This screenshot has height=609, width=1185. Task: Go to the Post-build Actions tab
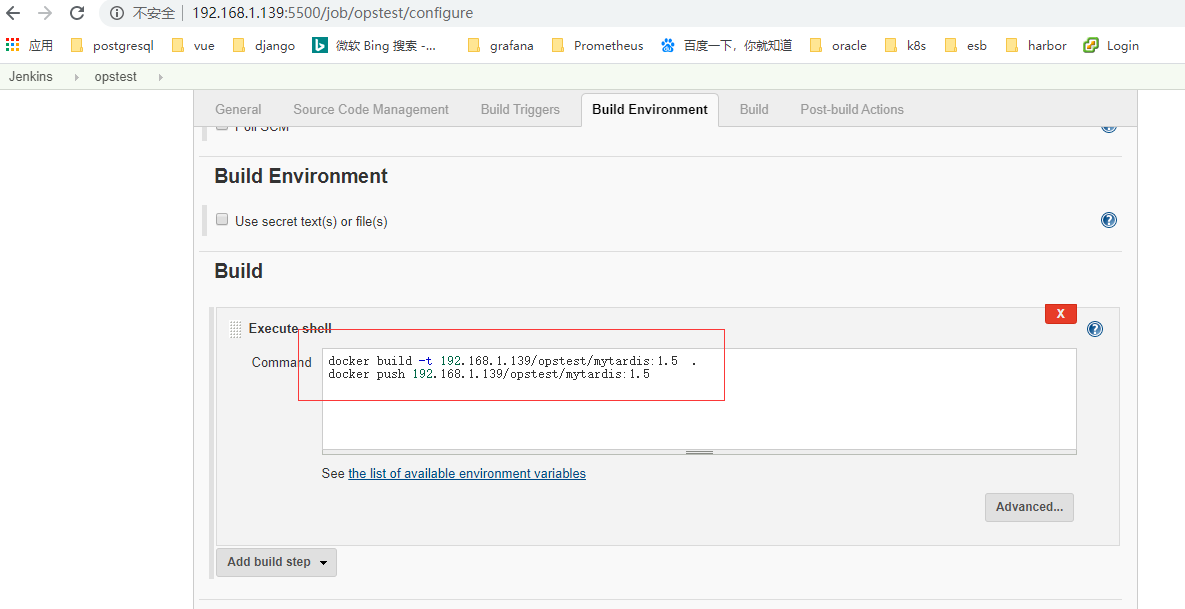(852, 110)
